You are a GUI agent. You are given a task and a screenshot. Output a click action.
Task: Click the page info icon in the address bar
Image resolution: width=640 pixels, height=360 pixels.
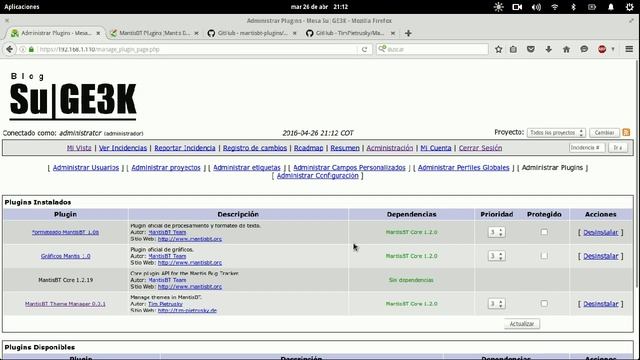point(22,49)
